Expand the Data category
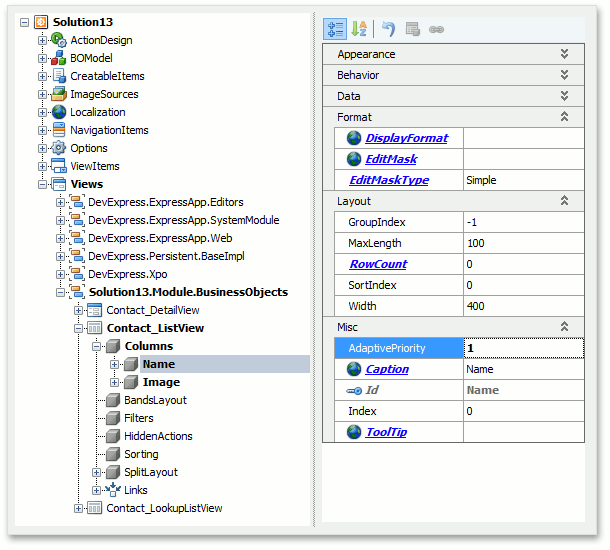610x550 pixels. coord(564,96)
